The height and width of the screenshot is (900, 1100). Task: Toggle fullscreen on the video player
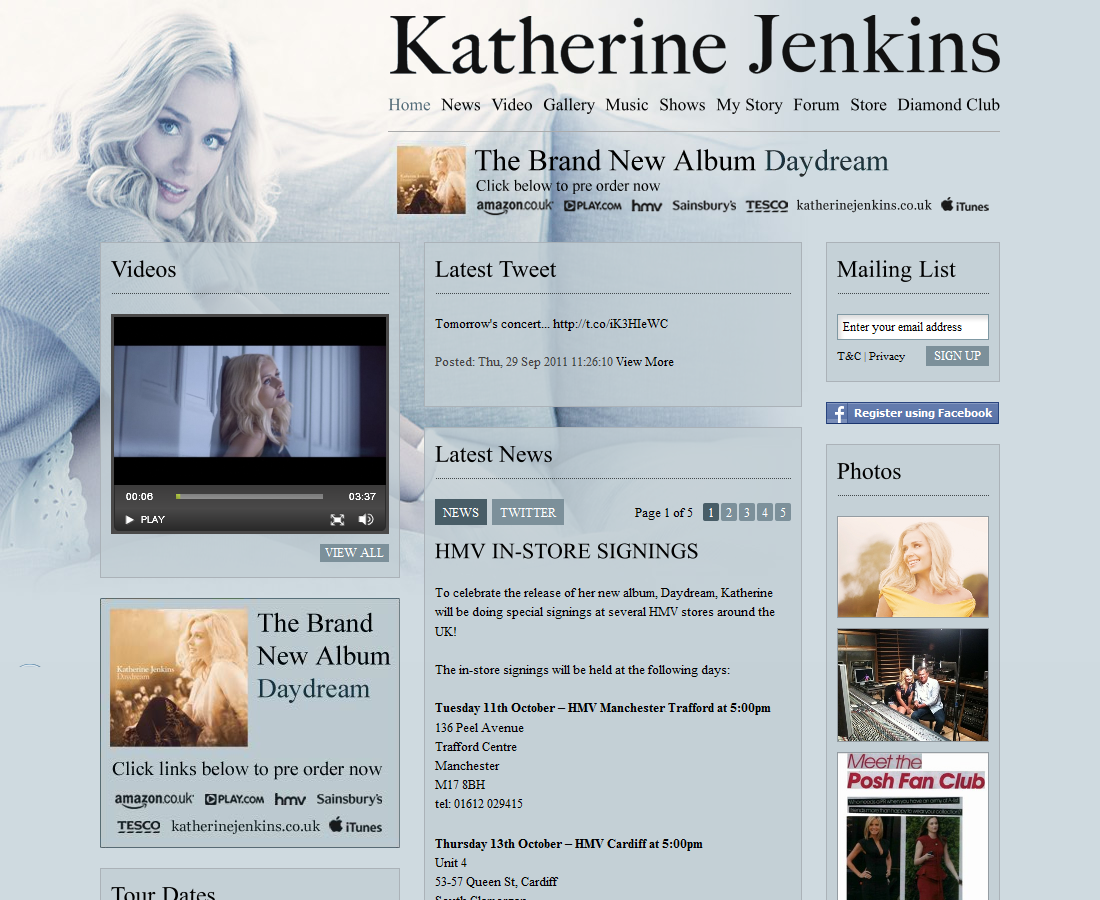tap(337, 520)
